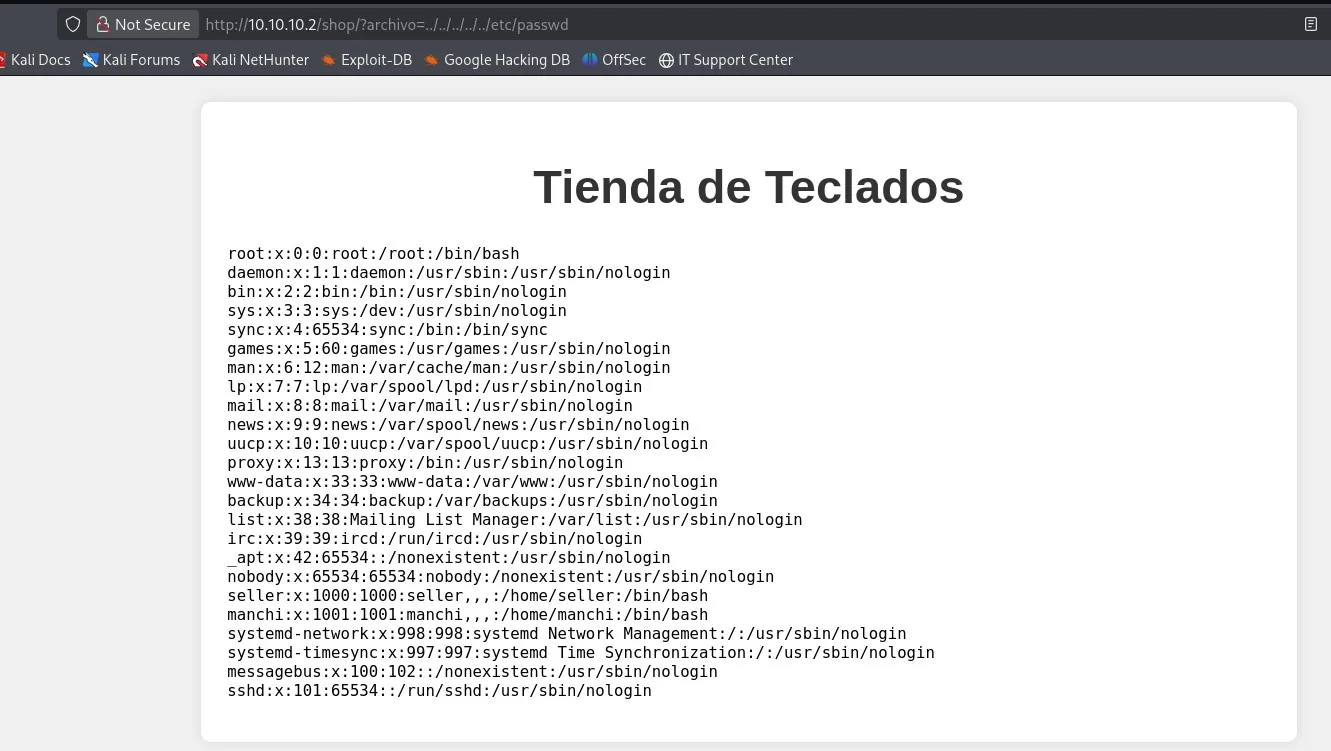The image size is (1331, 751).
Task: Click the Tienda de Teclados heading
Action: (x=748, y=187)
